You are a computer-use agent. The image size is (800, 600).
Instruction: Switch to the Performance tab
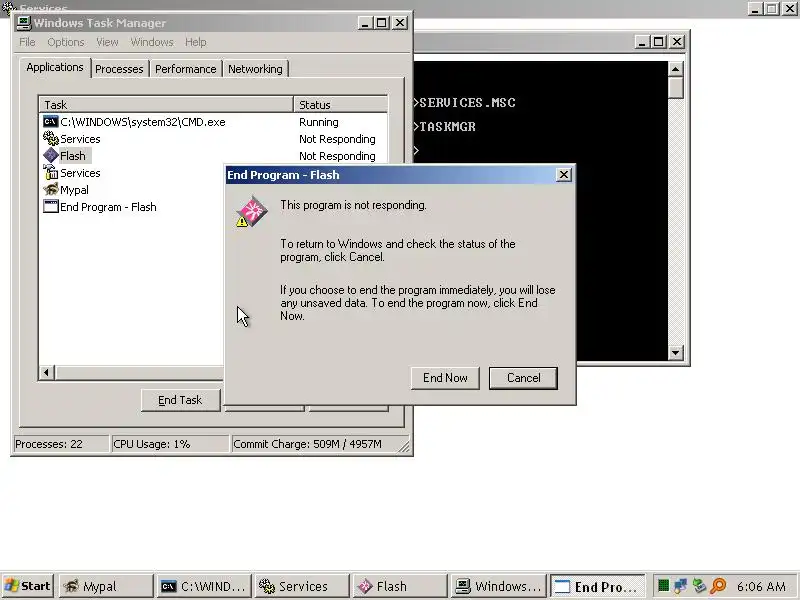[186, 69]
